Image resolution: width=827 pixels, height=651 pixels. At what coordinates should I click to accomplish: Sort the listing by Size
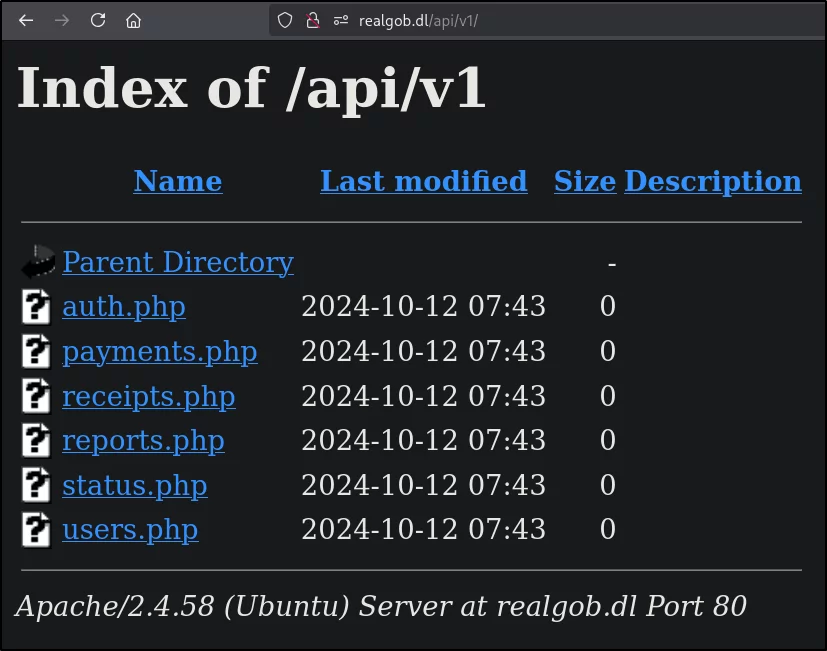[585, 181]
